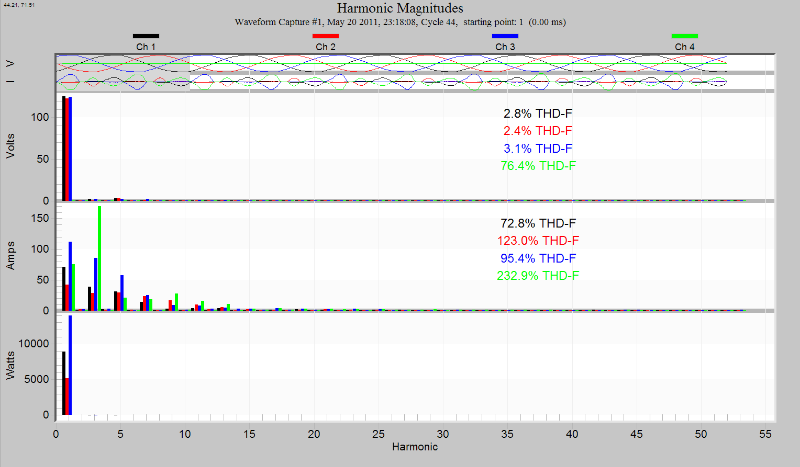Click the 95.4% THD-F current value
This screenshot has height=467, width=800.
(x=538, y=258)
